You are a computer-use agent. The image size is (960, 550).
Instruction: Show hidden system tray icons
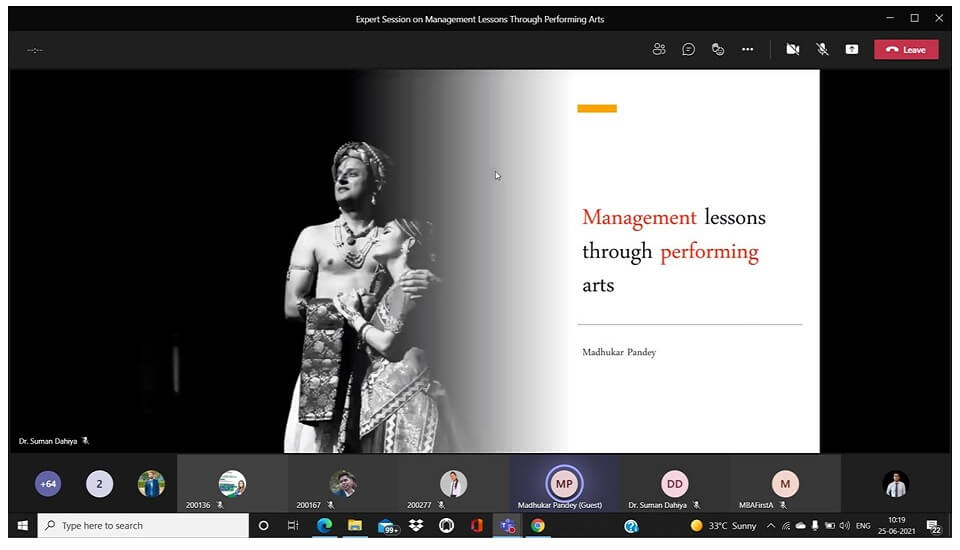[x=771, y=526]
